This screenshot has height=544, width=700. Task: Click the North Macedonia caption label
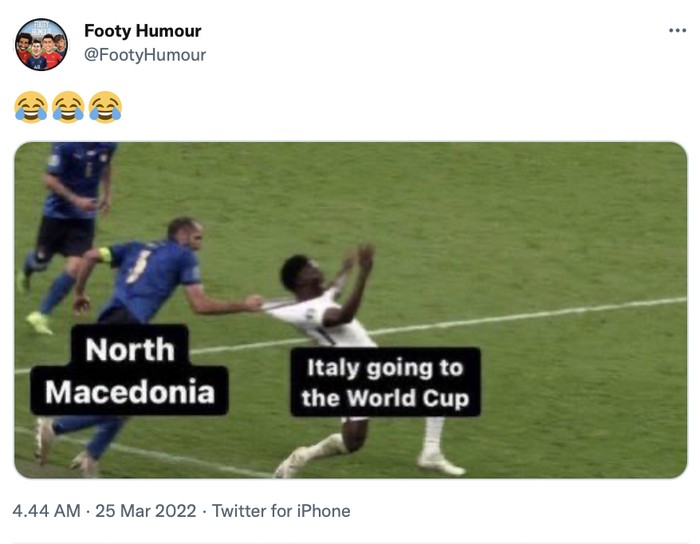(x=129, y=370)
